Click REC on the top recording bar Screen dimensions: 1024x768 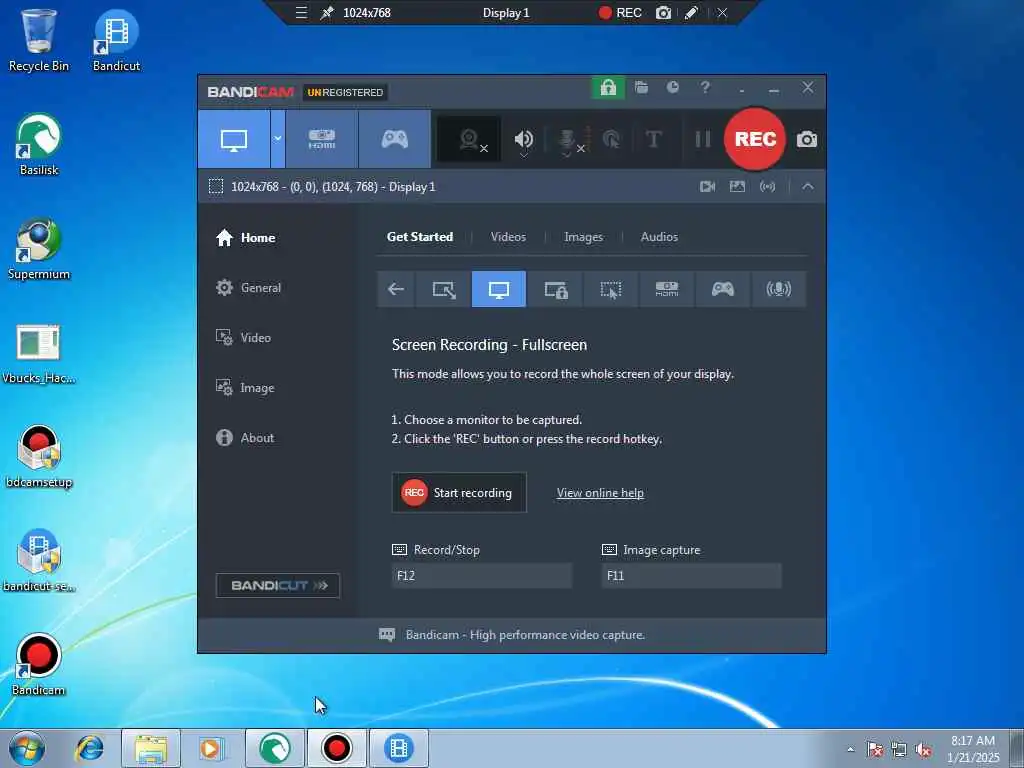click(620, 12)
